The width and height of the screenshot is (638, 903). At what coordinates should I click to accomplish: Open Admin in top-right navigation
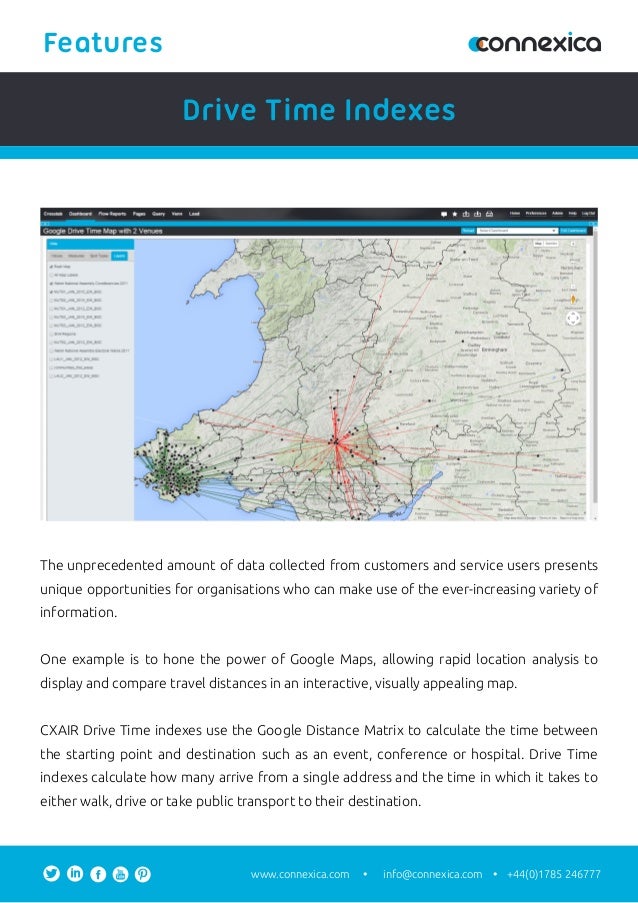coord(557,213)
